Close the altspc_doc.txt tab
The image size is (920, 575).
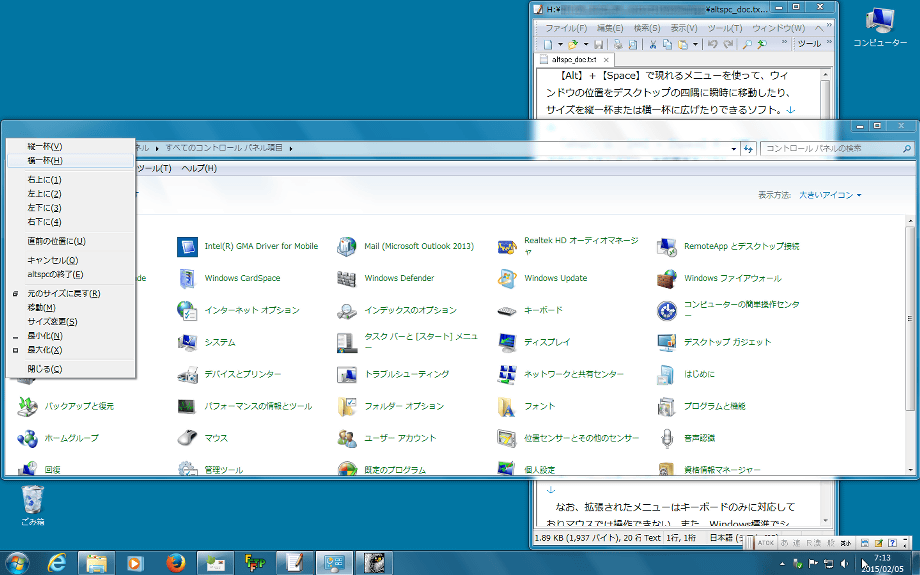[x=606, y=60]
